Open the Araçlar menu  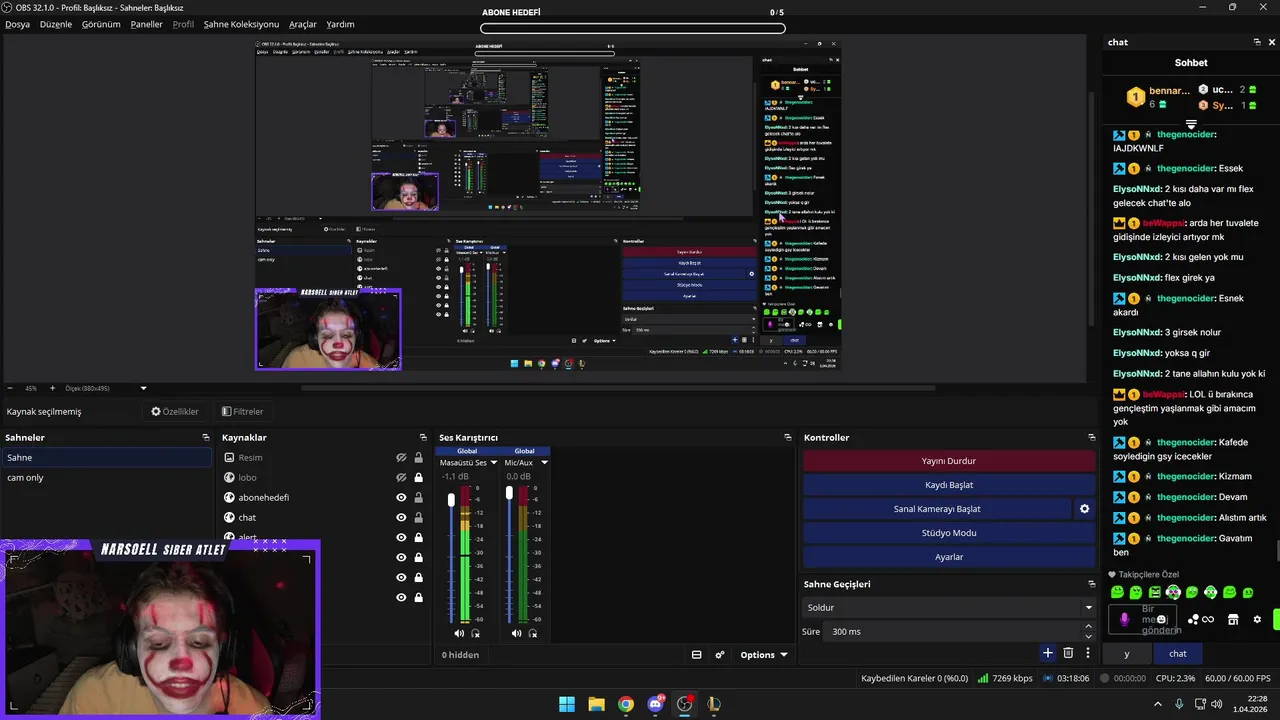coord(303,24)
